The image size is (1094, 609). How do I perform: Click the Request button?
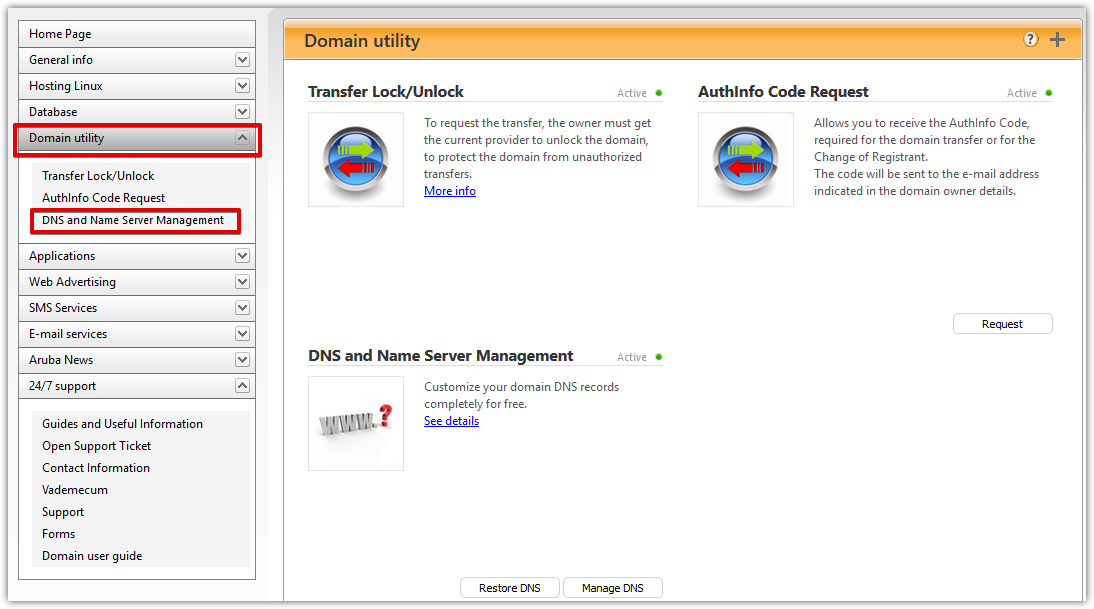1002,323
